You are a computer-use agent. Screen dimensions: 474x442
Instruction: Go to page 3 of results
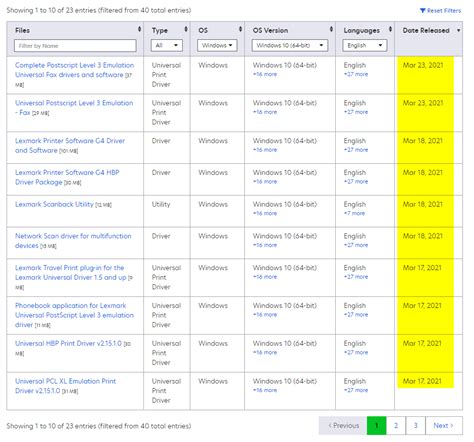(415, 425)
